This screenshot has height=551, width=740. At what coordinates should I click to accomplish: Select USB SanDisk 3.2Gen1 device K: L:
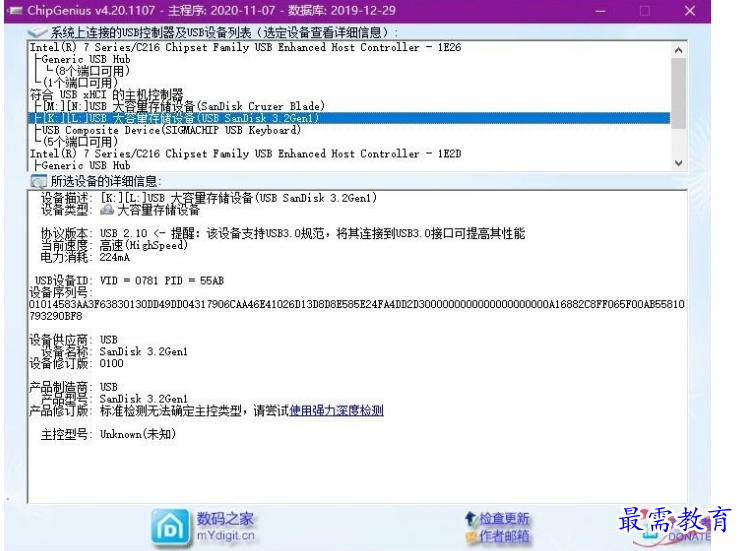pyautogui.click(x=349, y=118)
